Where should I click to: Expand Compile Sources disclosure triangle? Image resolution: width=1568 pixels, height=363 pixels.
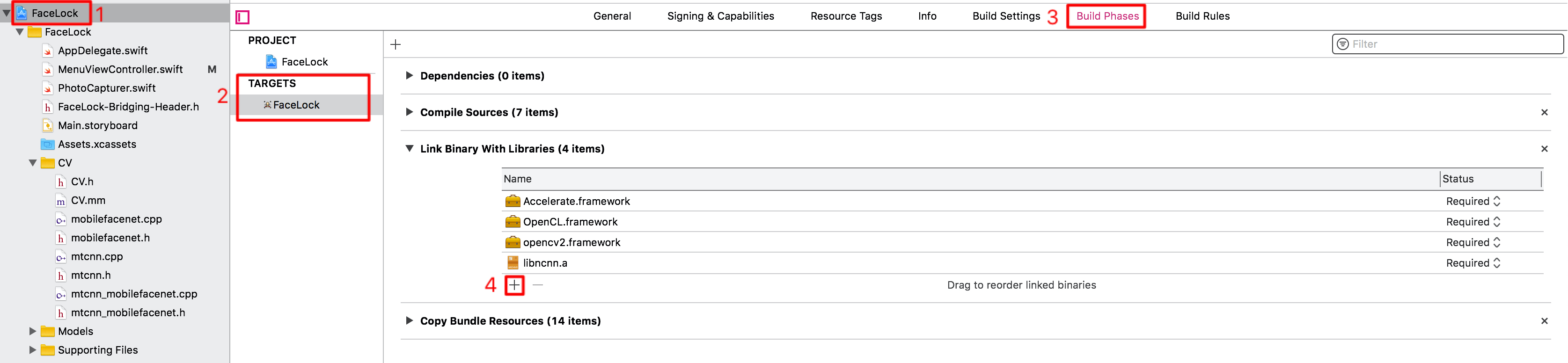click(409, 112)
